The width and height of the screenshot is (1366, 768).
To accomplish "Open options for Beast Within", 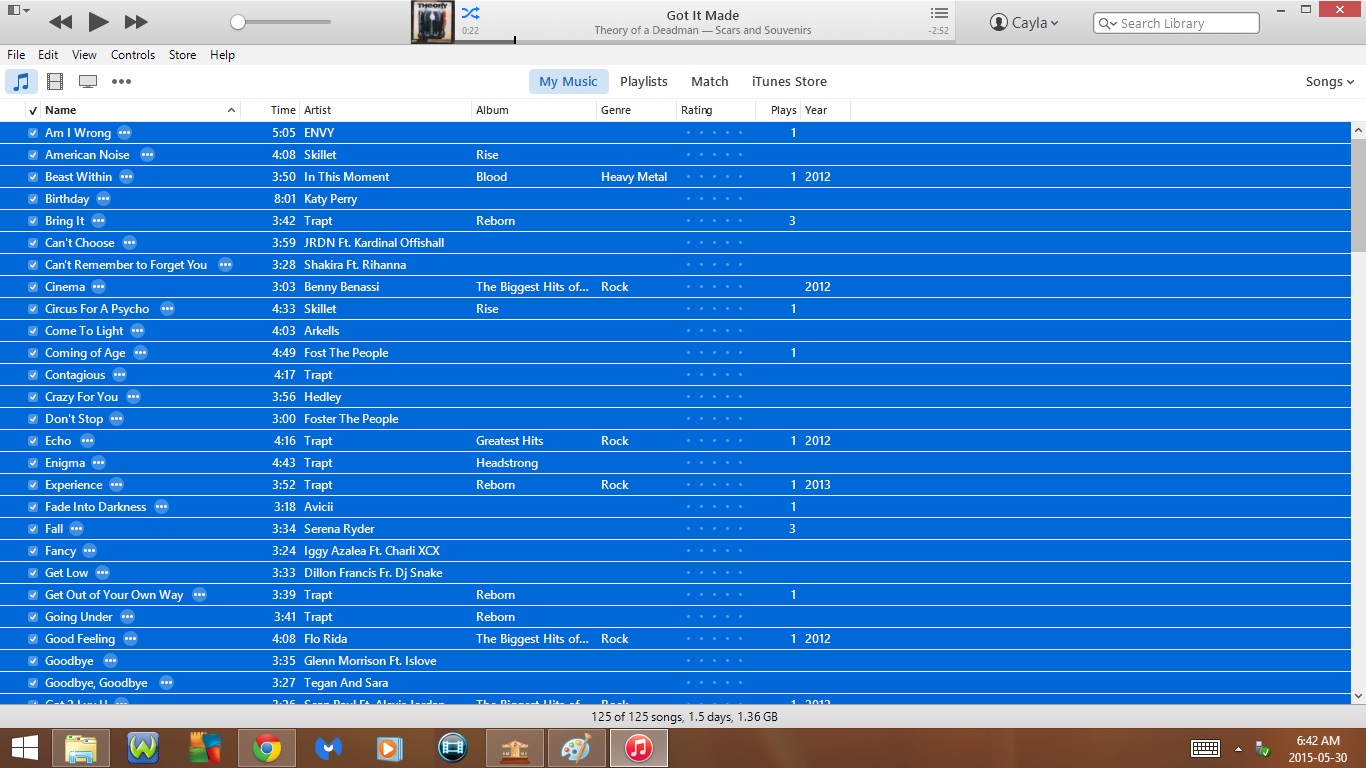I will [x=126, y=177].
